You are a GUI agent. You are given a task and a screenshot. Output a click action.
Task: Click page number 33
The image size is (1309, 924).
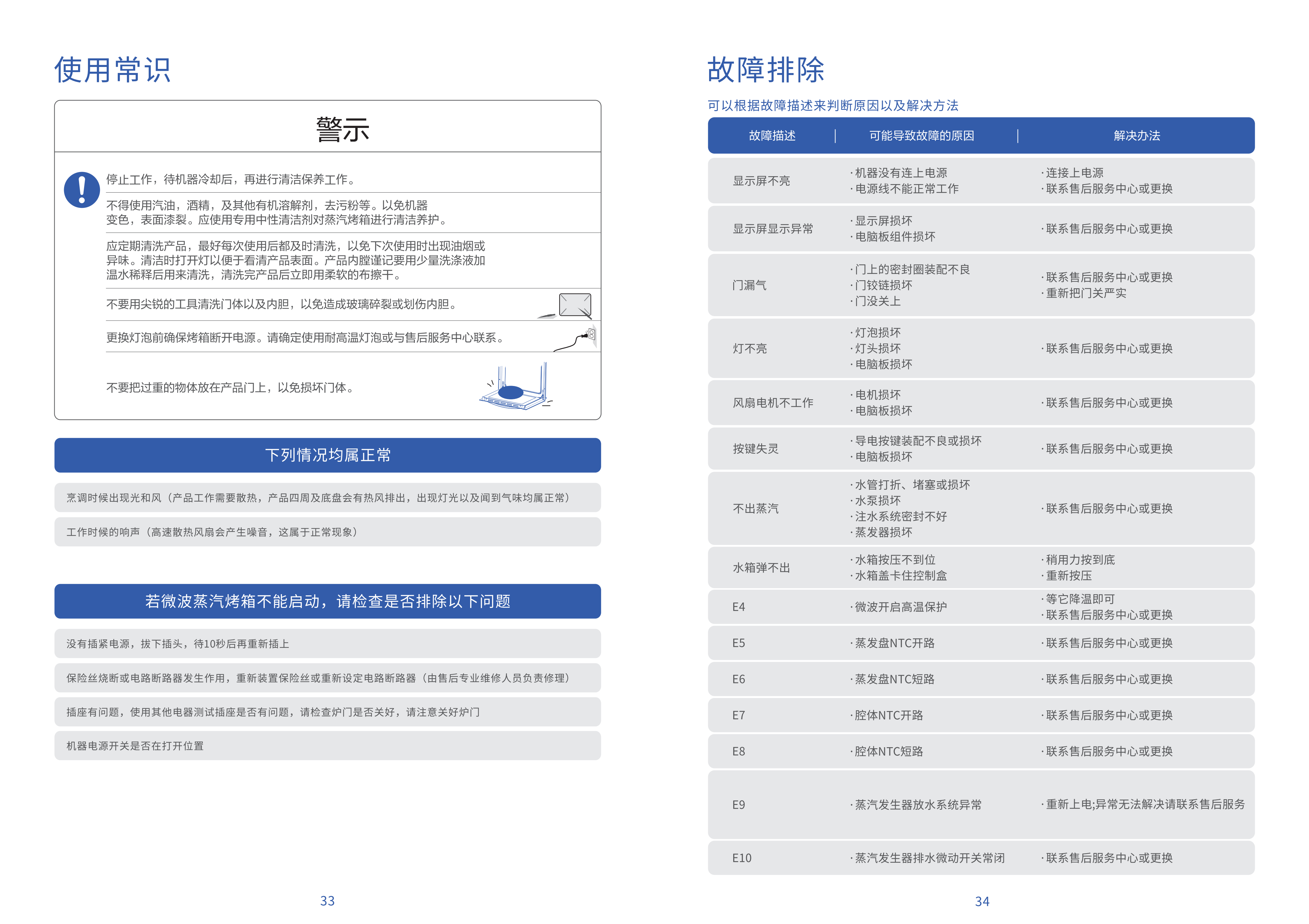[x=327, y=901]
